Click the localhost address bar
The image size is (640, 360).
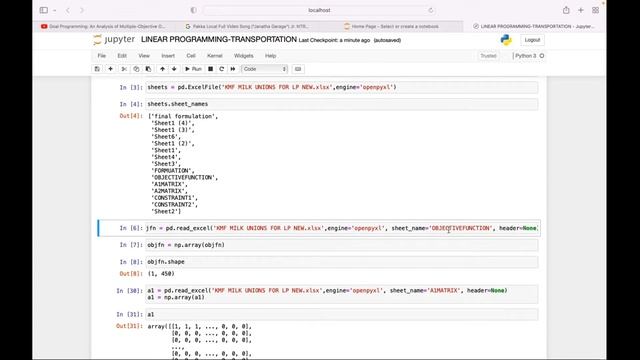point(319,10)
